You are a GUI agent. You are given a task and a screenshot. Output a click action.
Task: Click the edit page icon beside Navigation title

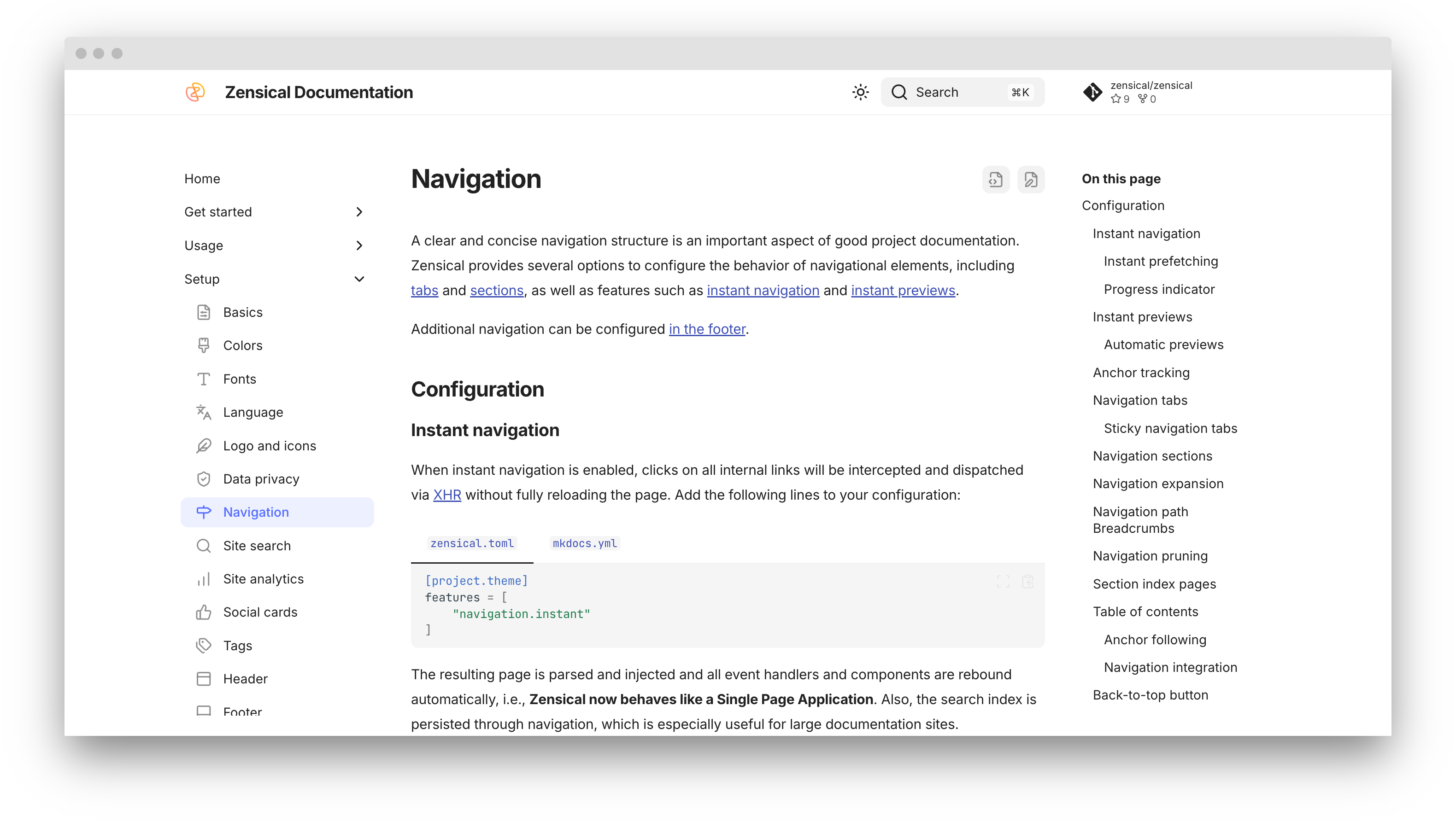tap(1030, 180)
